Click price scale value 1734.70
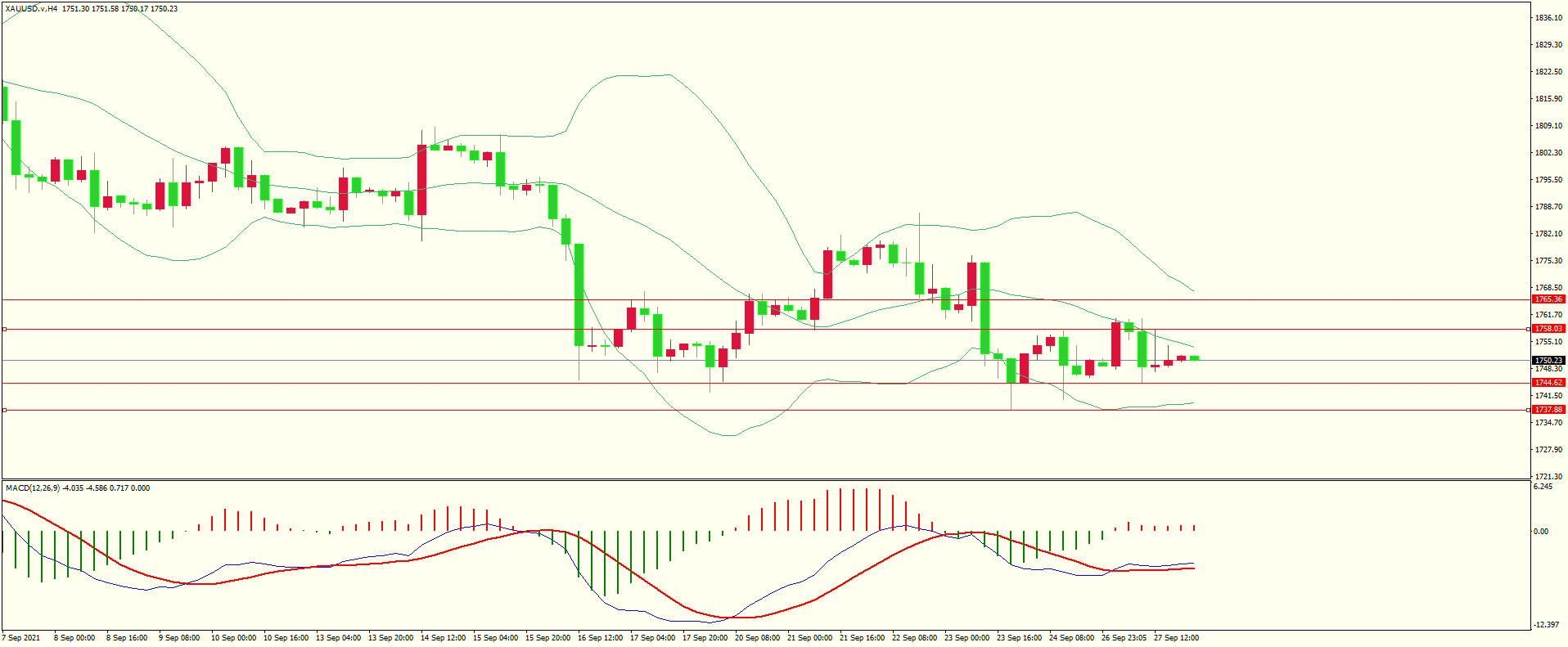This screenshot has width=1568, height=647. (x=1548, y=423)
